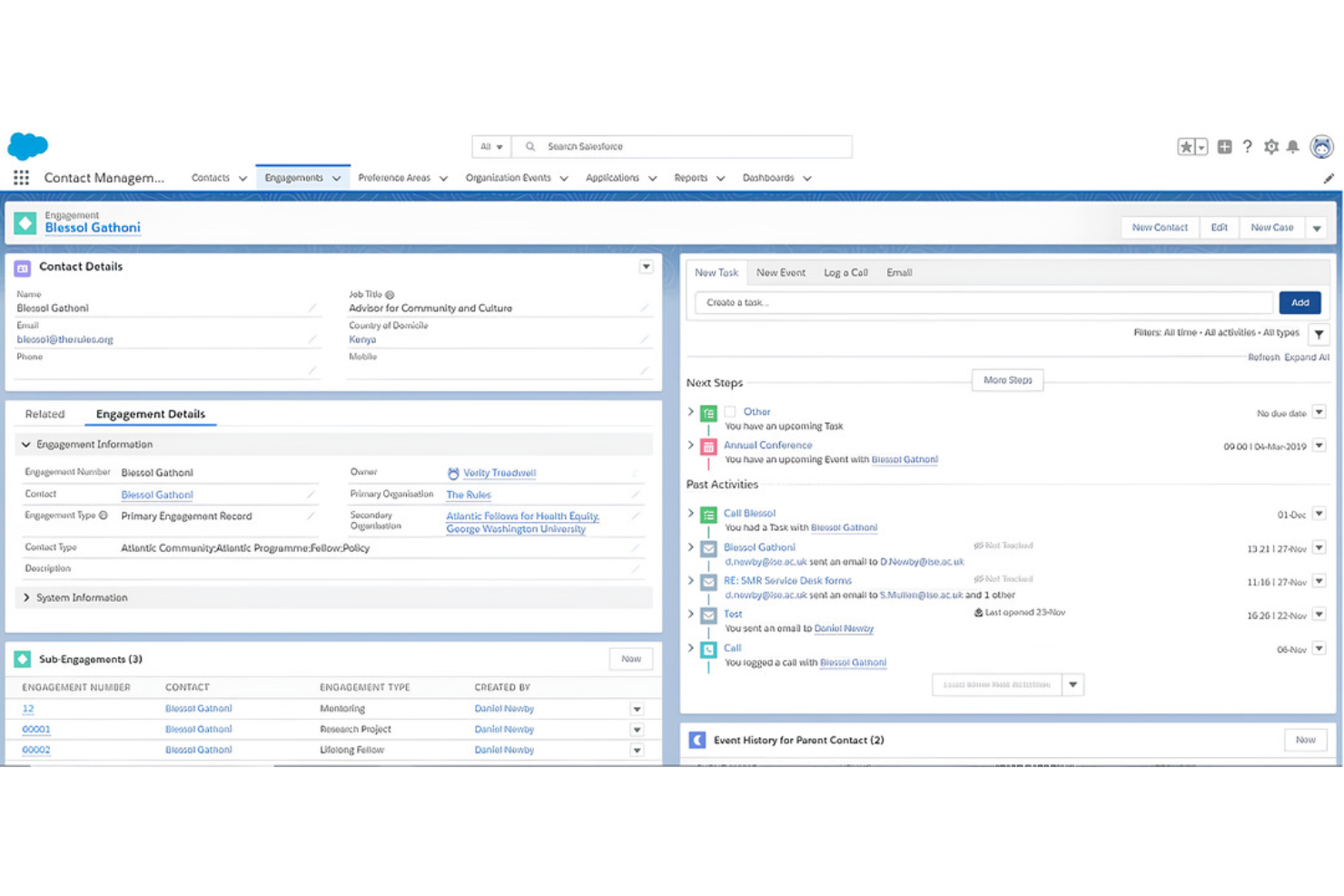Open the user avatar profile menu
The image size is (1344, 896).
pos(1322,146)
